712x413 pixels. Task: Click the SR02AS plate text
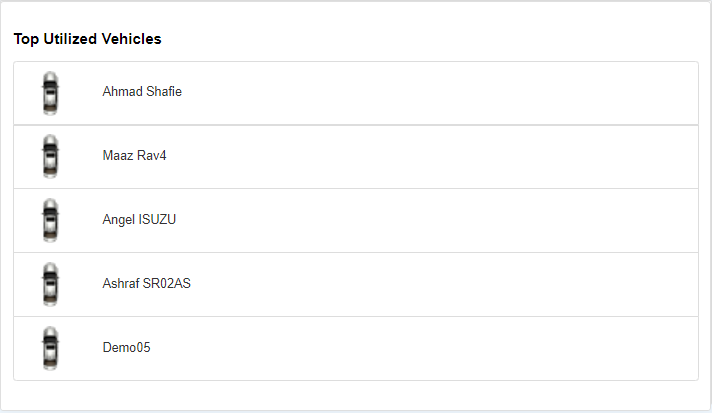point(167,284)
